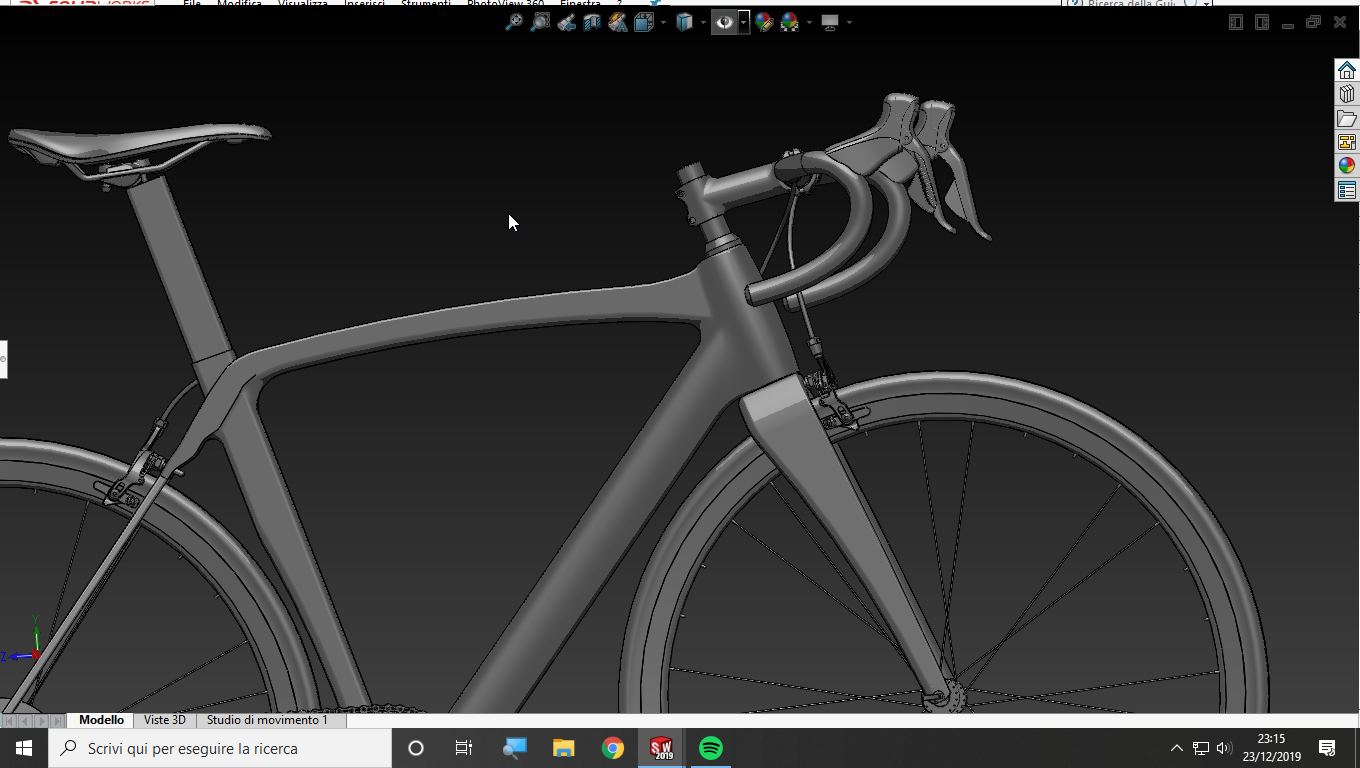Open the View Palette task pane tab
Screen dimensions: 1360x768
[1347, 142]
